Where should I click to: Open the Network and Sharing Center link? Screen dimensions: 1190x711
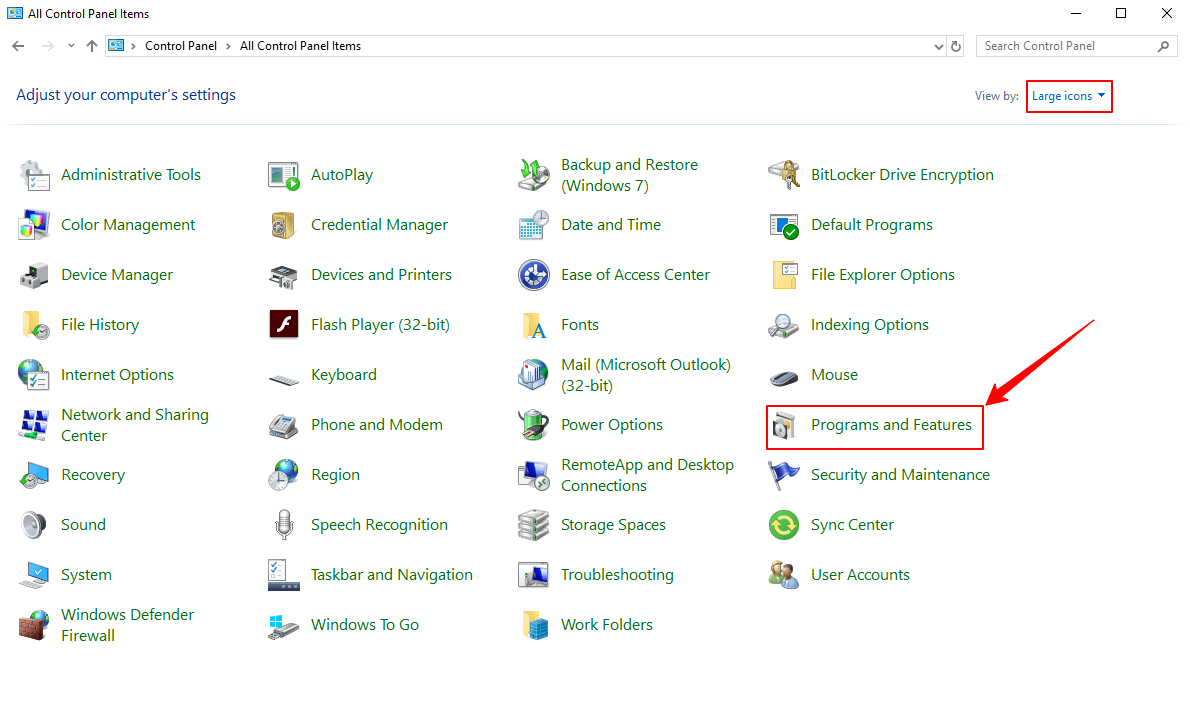click(134, 425)
